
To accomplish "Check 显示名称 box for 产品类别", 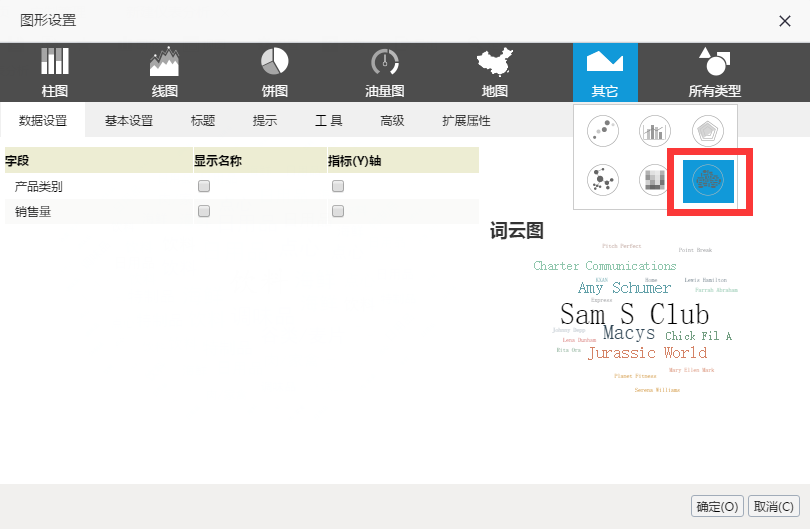I will (204, 186).
